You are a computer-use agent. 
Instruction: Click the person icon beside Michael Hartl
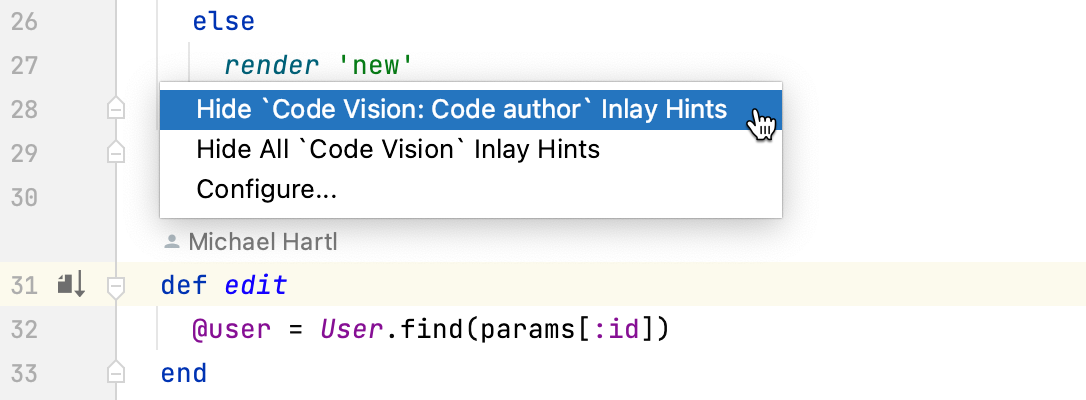coord(172,241)
